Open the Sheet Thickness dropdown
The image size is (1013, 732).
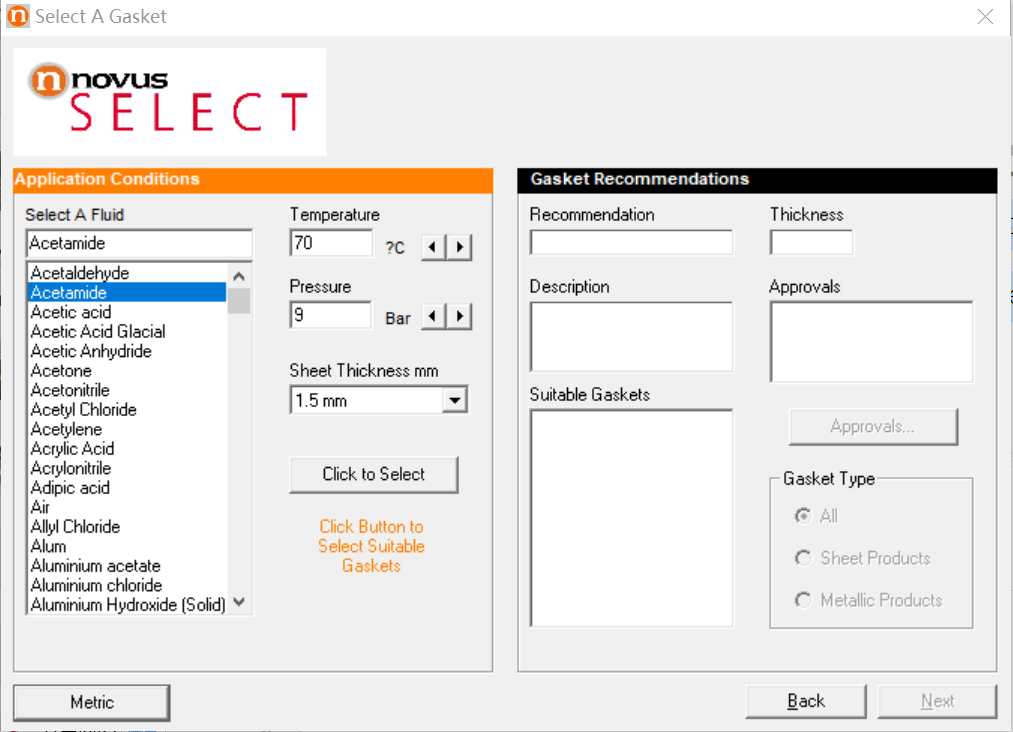454,401
